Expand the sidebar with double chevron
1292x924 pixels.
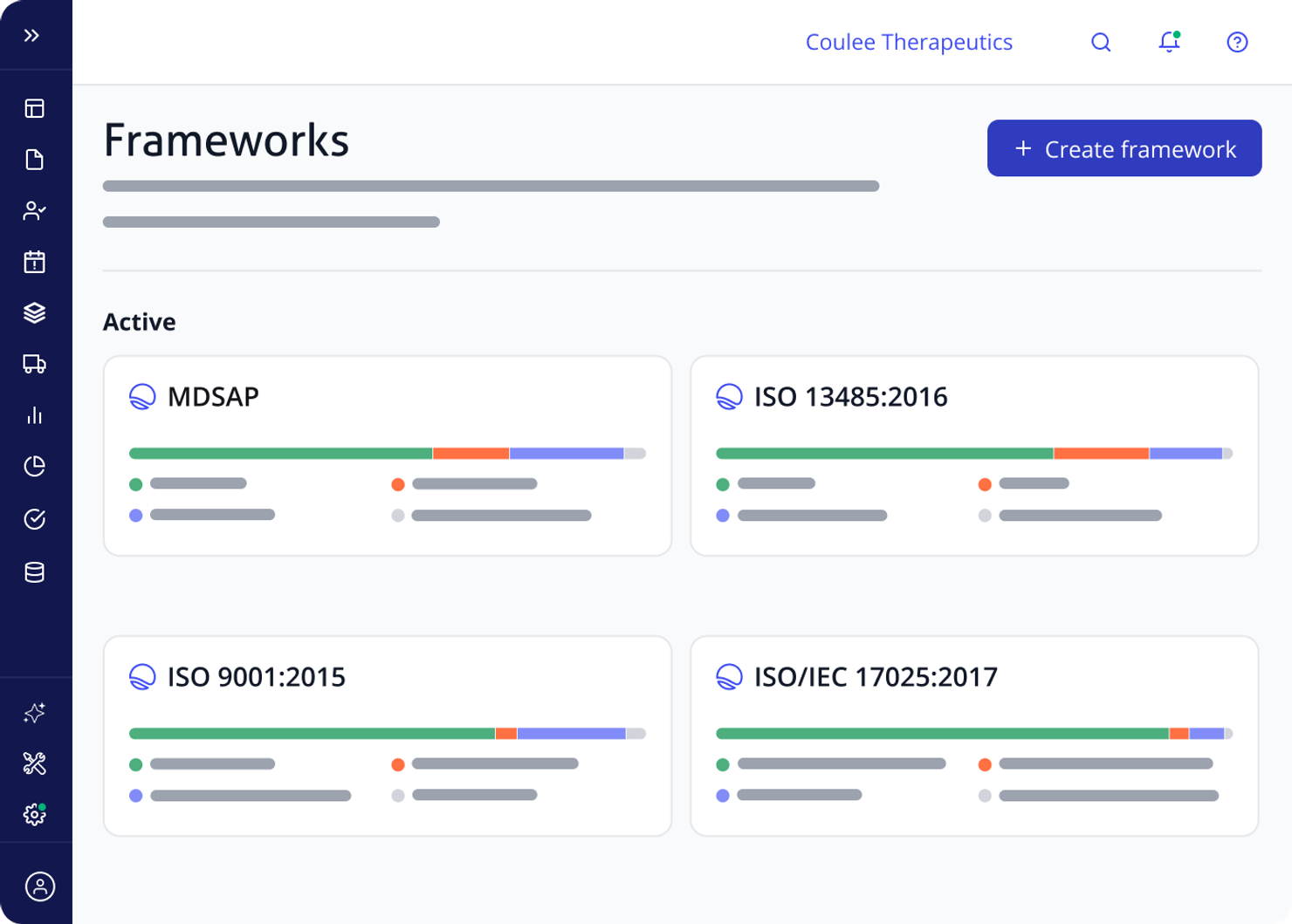coord(32,36)
